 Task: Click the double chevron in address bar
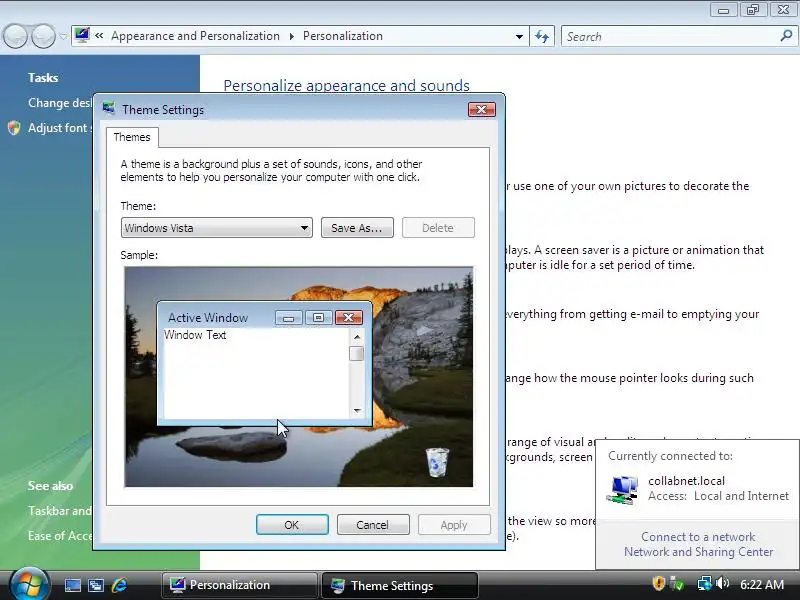coord(99,36)
